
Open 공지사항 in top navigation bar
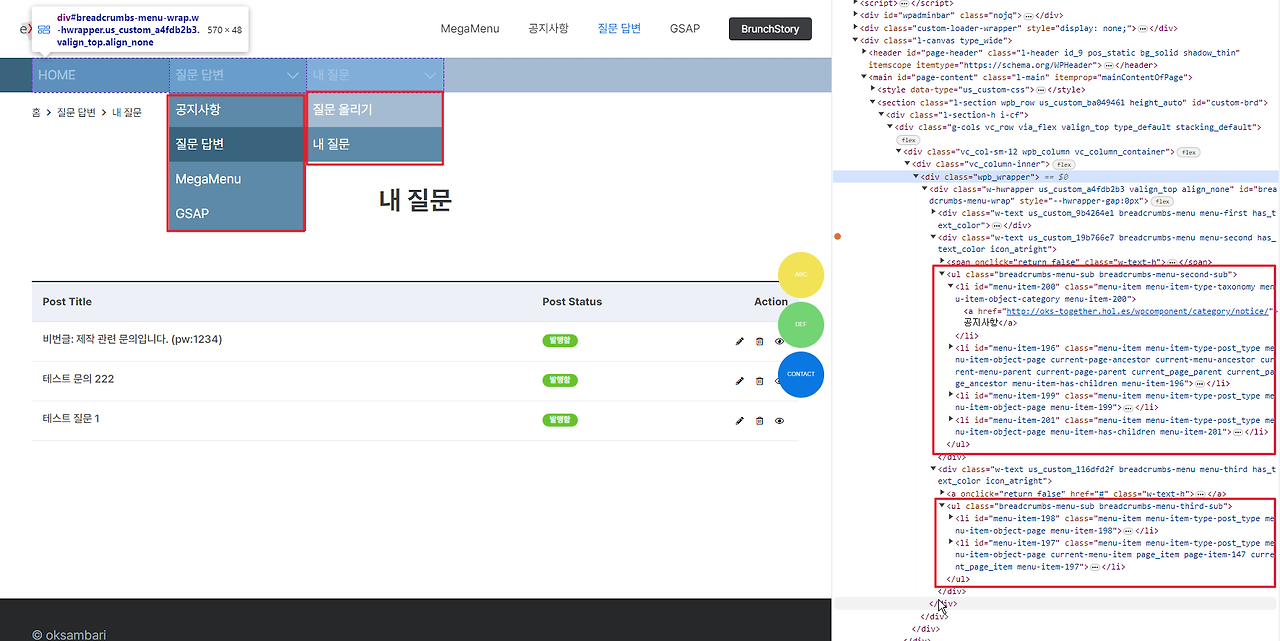[548, 28]
